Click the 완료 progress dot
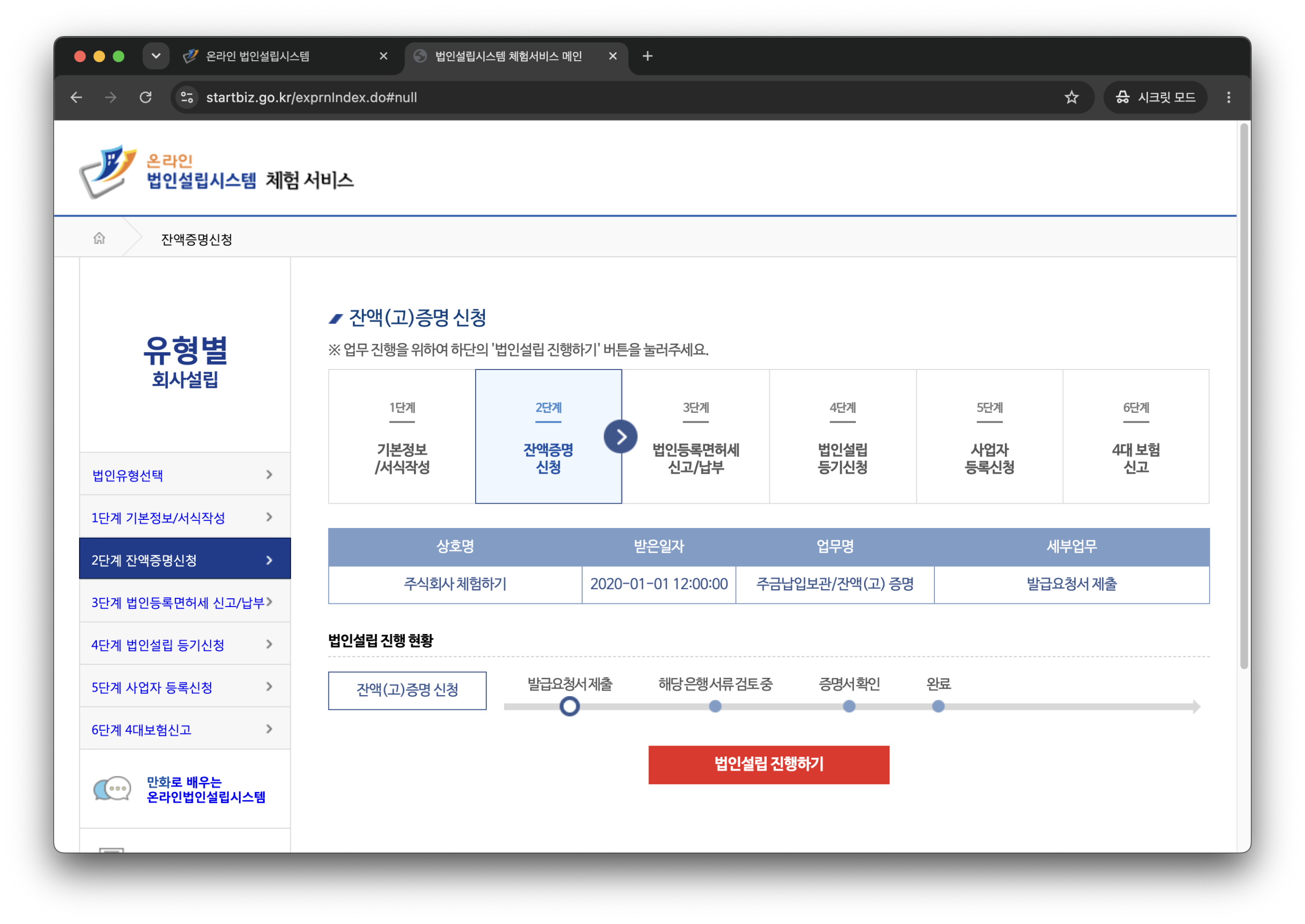The image size is (1305, 924). [938, 706]
